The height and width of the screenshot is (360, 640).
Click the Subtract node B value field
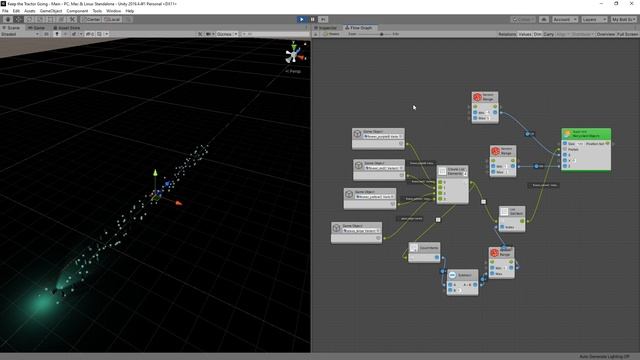tap(459, 290)
